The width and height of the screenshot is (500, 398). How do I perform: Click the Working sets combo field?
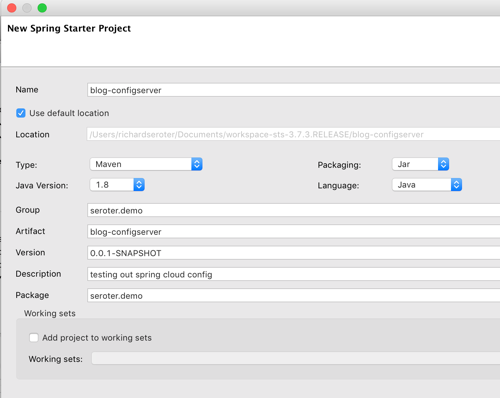click(296, 359)
